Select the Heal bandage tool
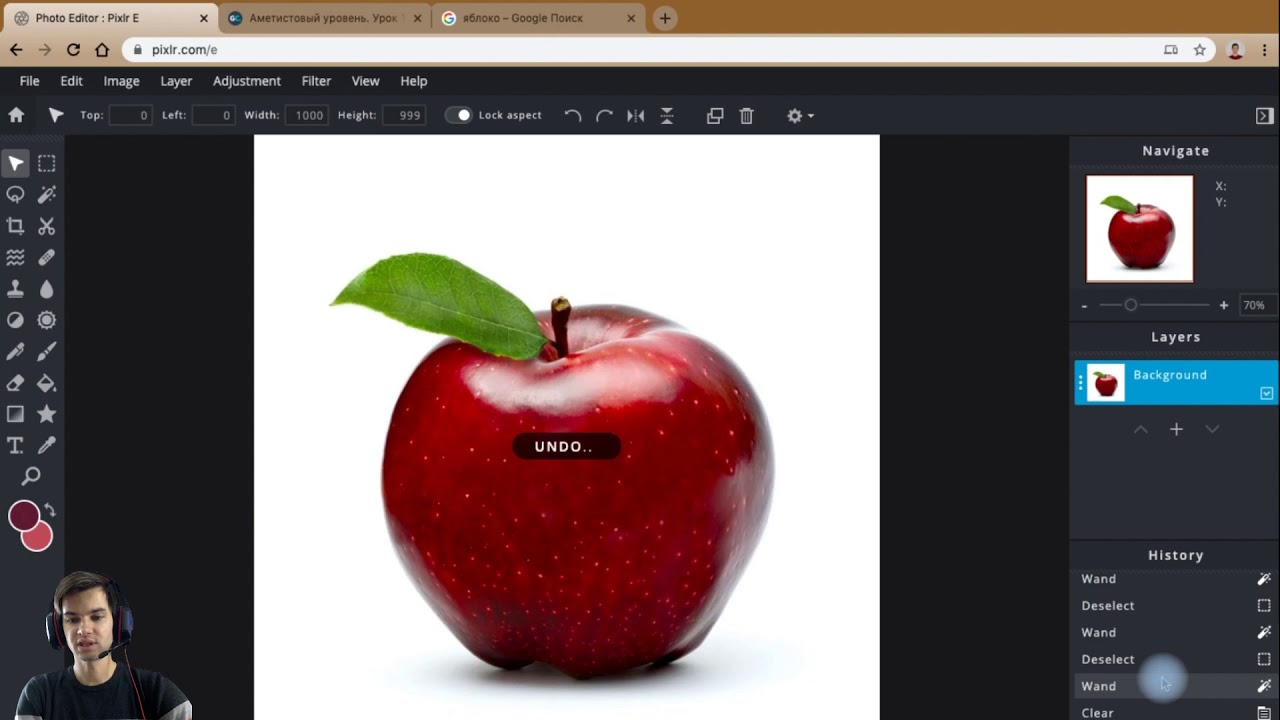Viewport: 1280px width, 720px height. [x=47, y=257]
